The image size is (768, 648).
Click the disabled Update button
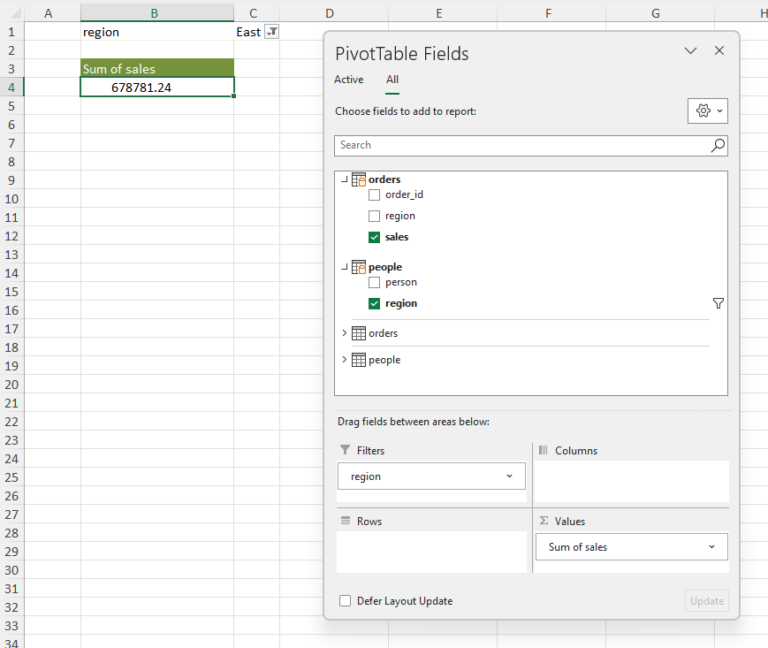point(706,601)
